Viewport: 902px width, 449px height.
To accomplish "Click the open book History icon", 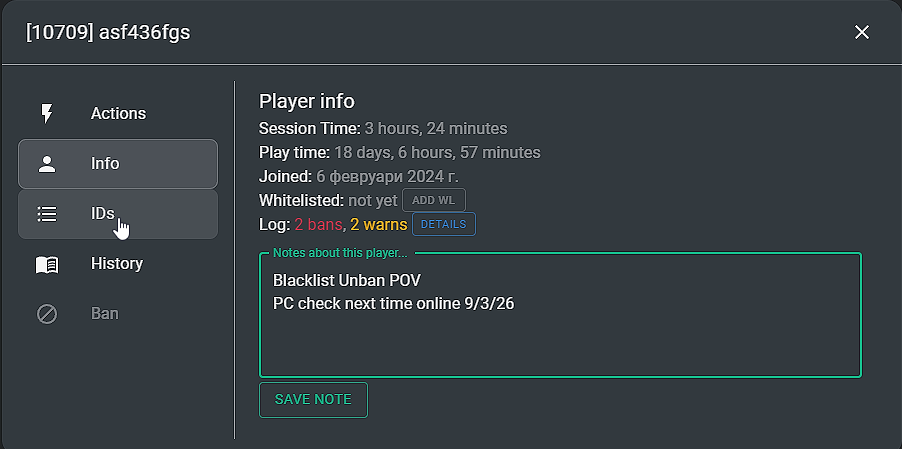I will tap(47, 264).
